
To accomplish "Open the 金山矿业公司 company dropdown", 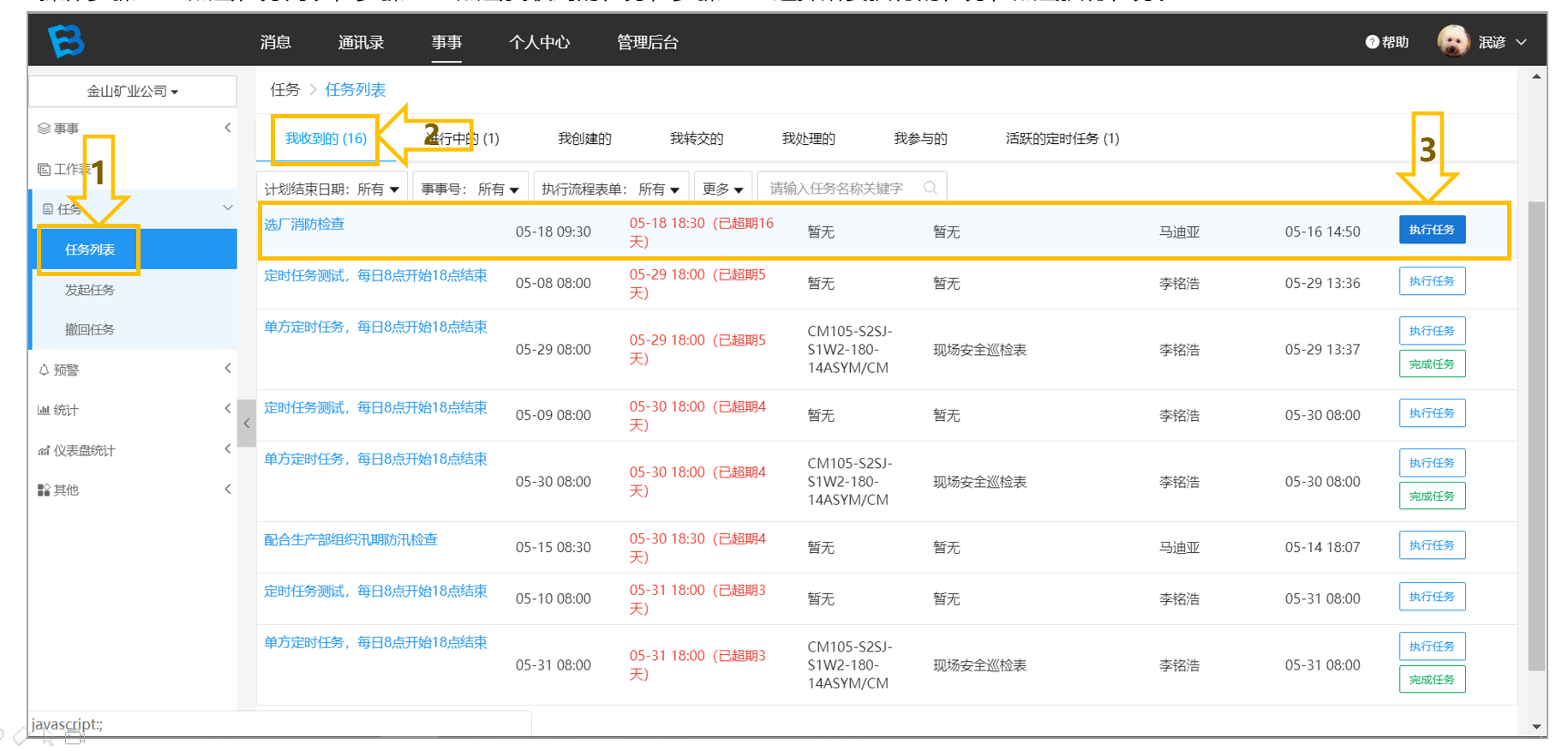I will click(x=133, y=91).
